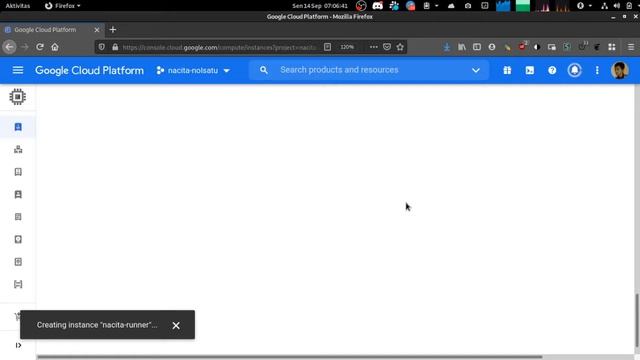Open the Google Cloud navigation hamburger menu
The image size is (640, 360).
tap(18, 70)
